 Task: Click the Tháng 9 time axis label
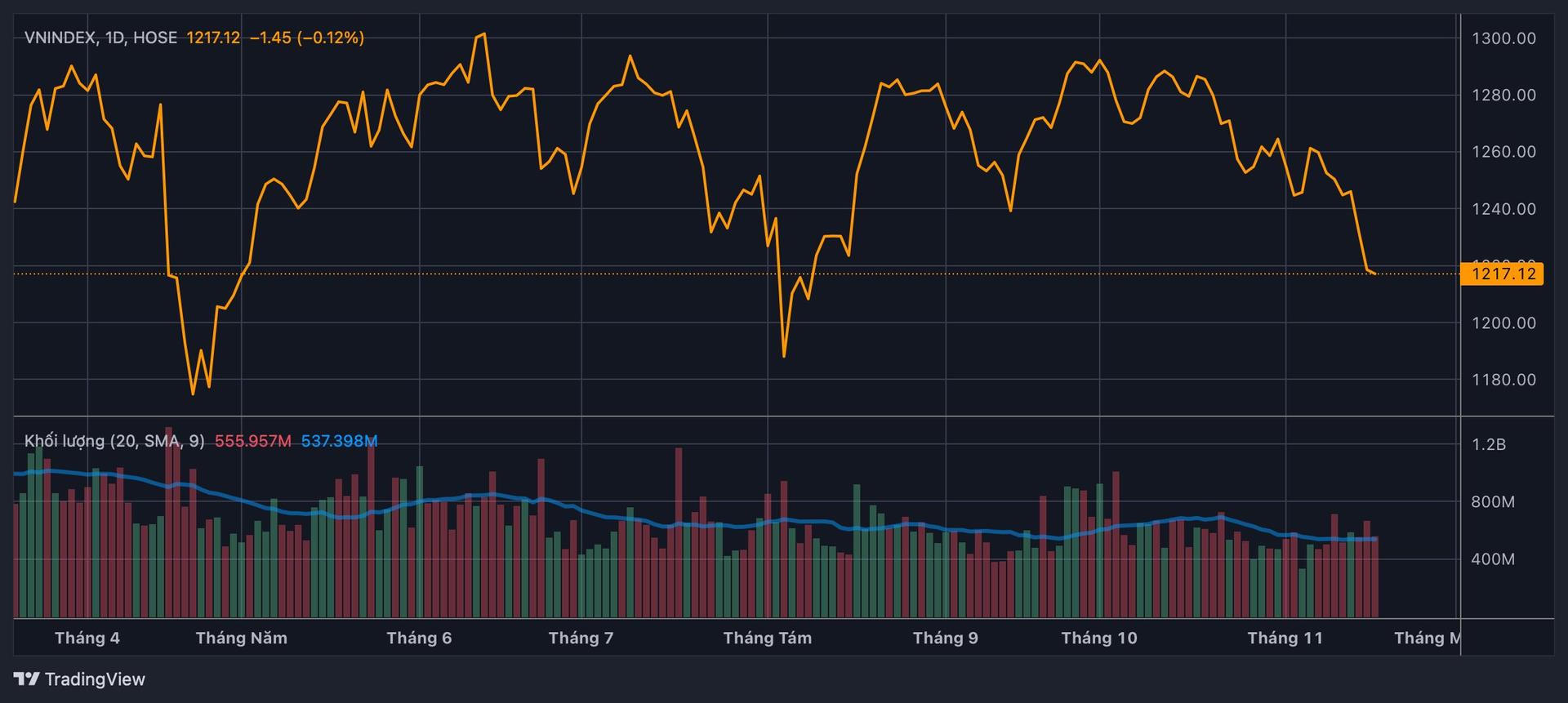(945, 638)
